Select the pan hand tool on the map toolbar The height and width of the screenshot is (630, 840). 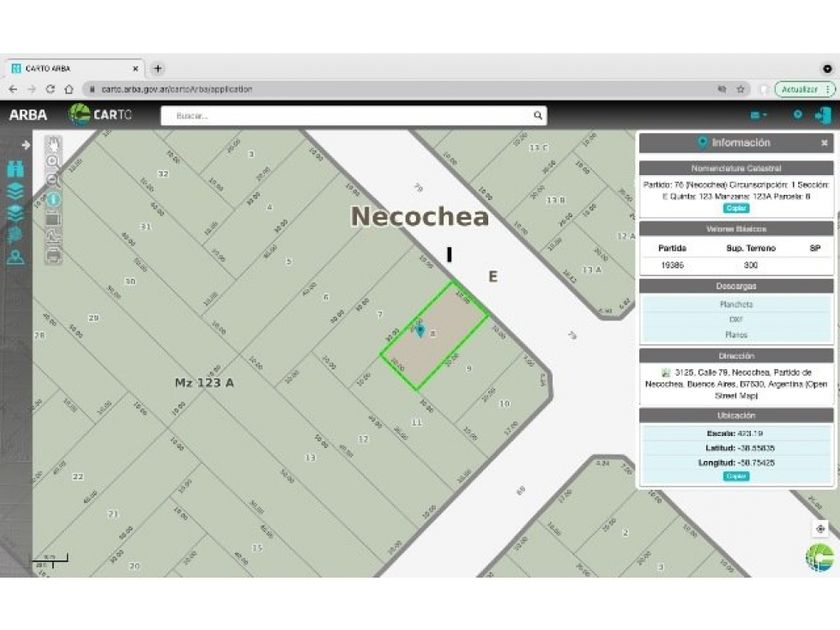coord(54,144)
